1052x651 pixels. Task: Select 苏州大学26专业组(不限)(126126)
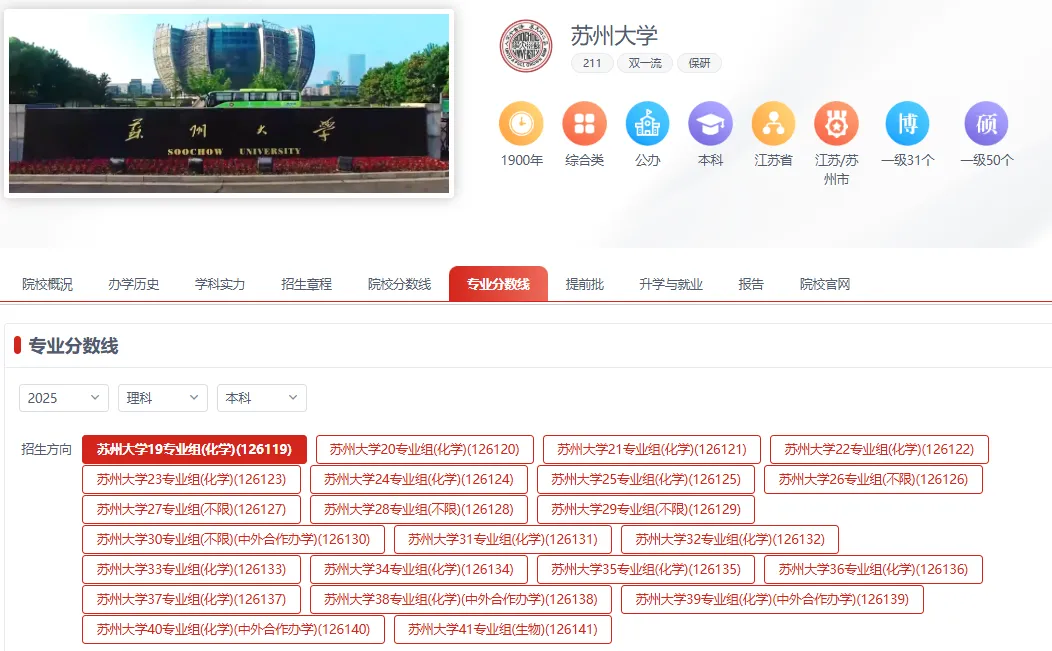pyautogui.click(x=874, y=479)
